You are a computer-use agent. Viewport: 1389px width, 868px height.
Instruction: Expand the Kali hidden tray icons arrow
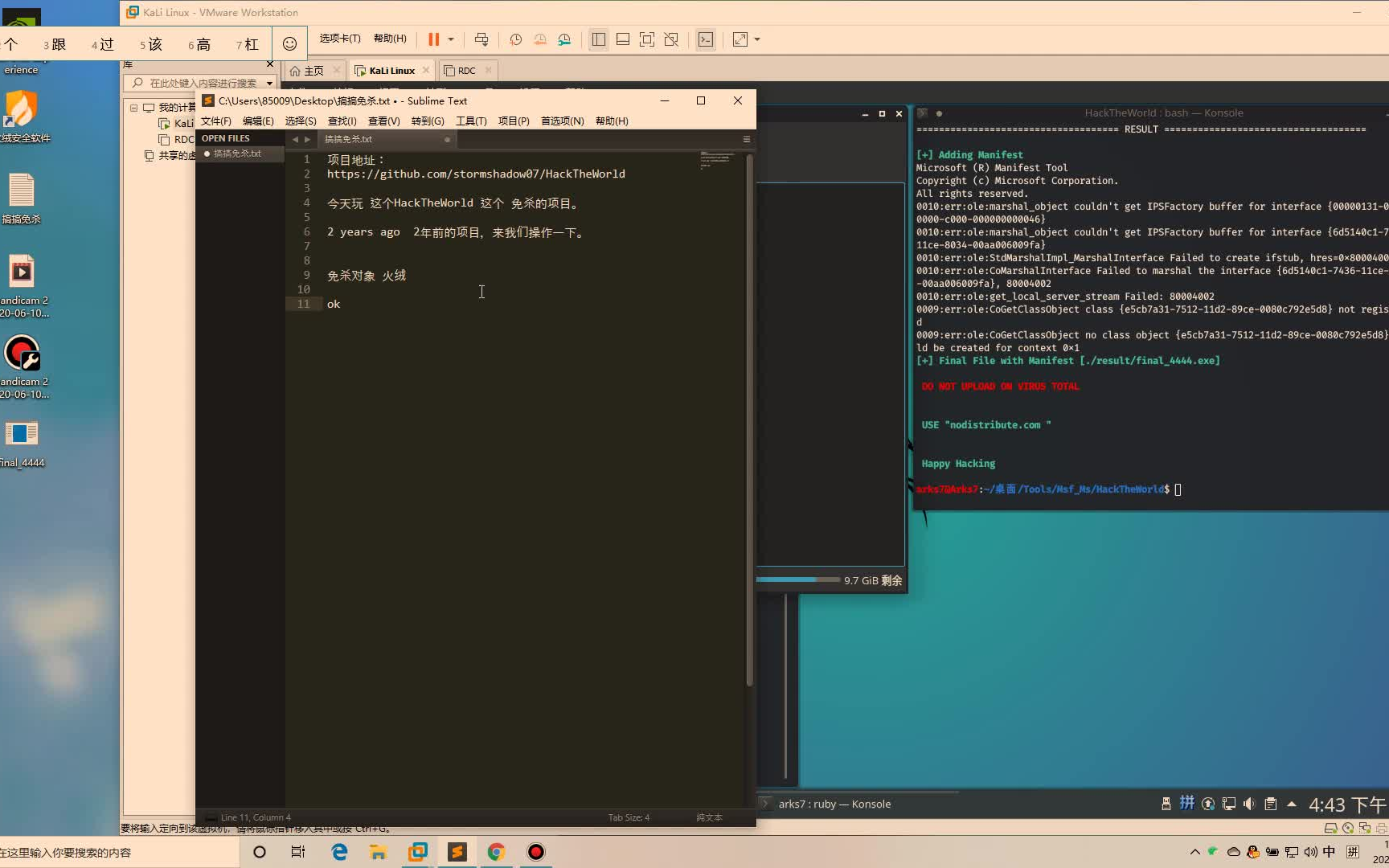(1292, 804)
